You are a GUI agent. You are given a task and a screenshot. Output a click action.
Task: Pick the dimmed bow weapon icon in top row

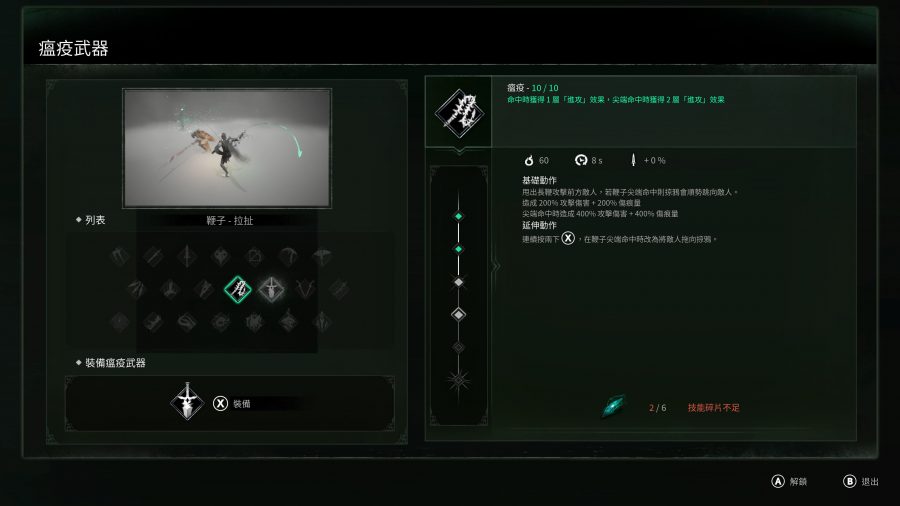pos(288,256)
